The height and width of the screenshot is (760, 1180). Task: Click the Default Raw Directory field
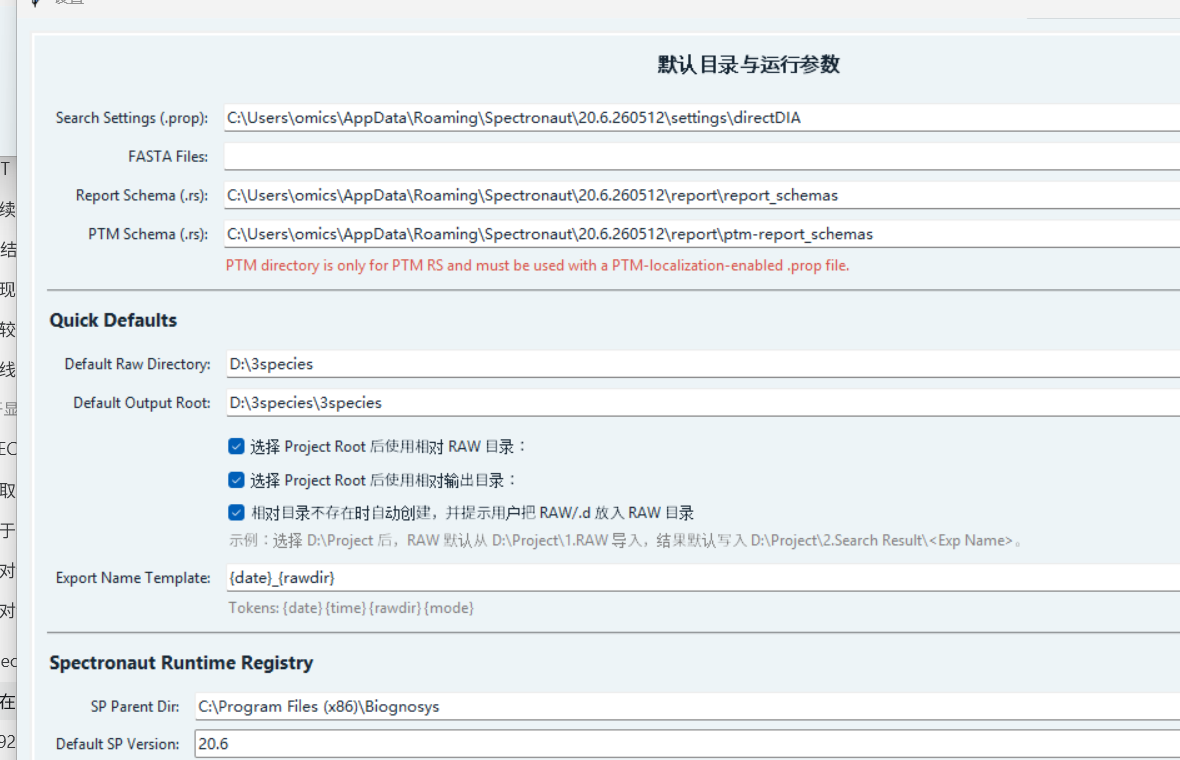[704, 364]
